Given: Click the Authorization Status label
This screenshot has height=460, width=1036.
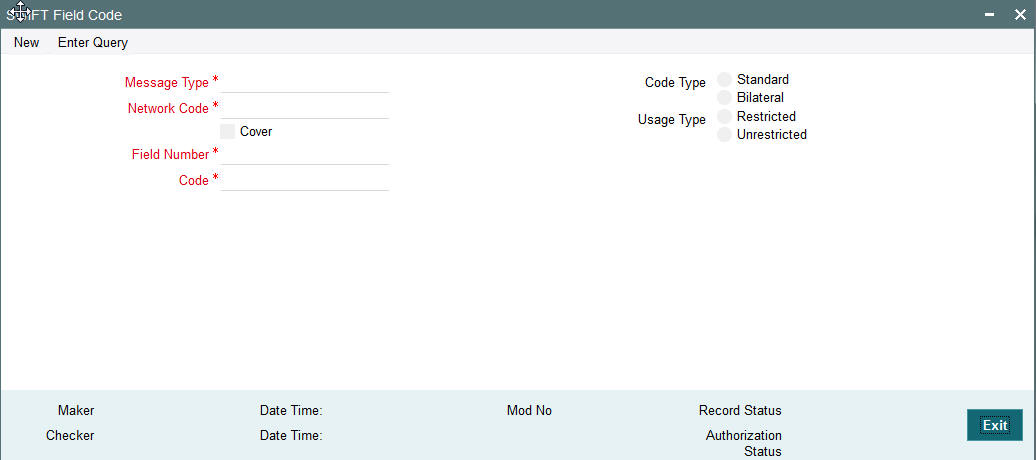Looking at the screenshot, I should click(x=744, y=443).
